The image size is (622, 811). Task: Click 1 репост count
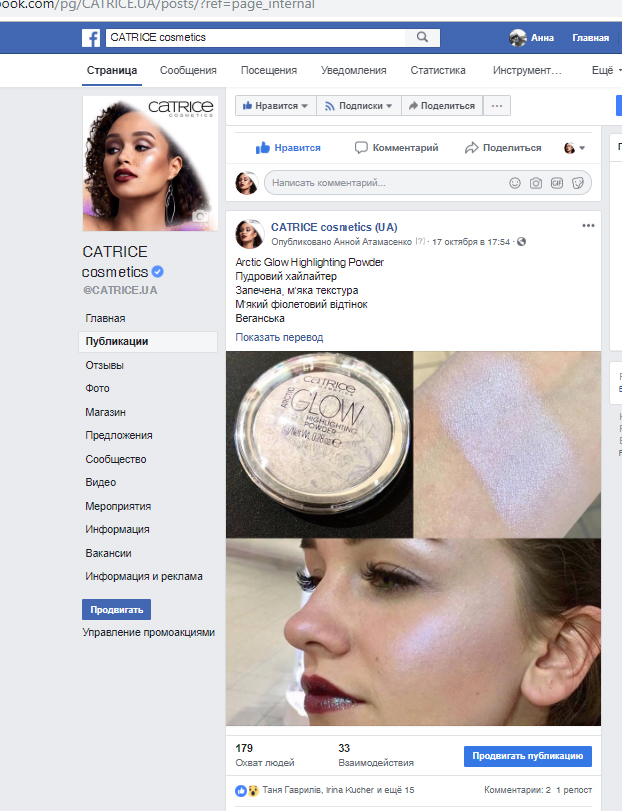(574, 790)
